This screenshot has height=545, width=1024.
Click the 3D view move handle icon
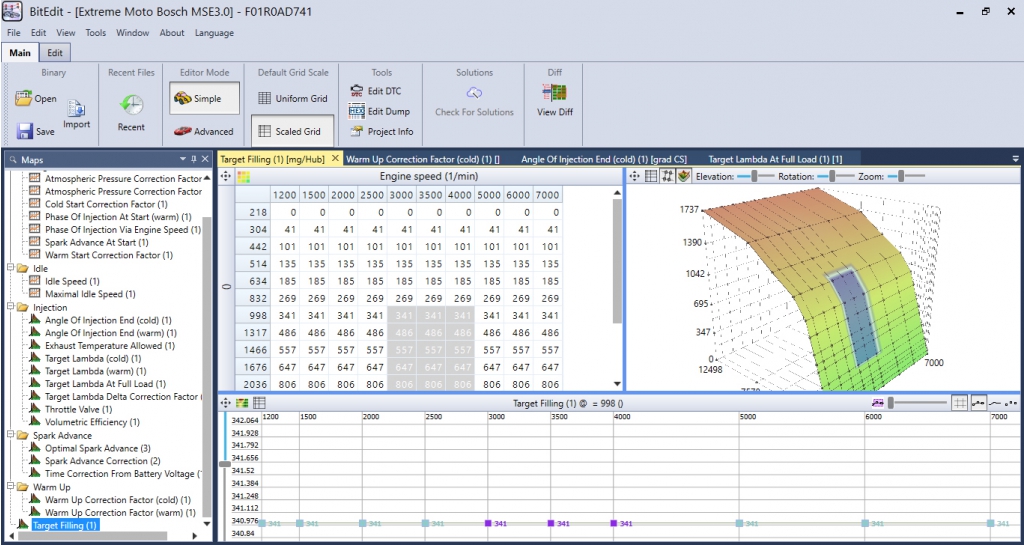[x=634, y=176]
